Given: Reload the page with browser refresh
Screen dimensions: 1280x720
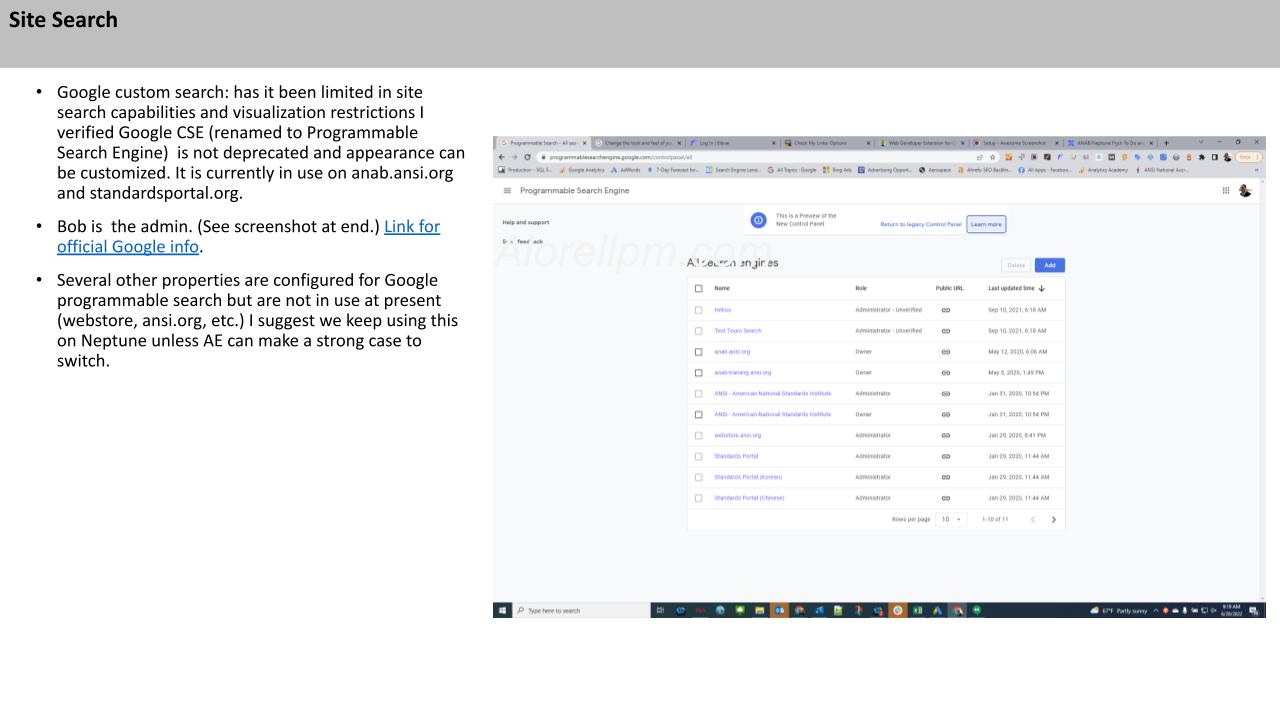Looking at the screenshot, I should [x=527, y=158].
